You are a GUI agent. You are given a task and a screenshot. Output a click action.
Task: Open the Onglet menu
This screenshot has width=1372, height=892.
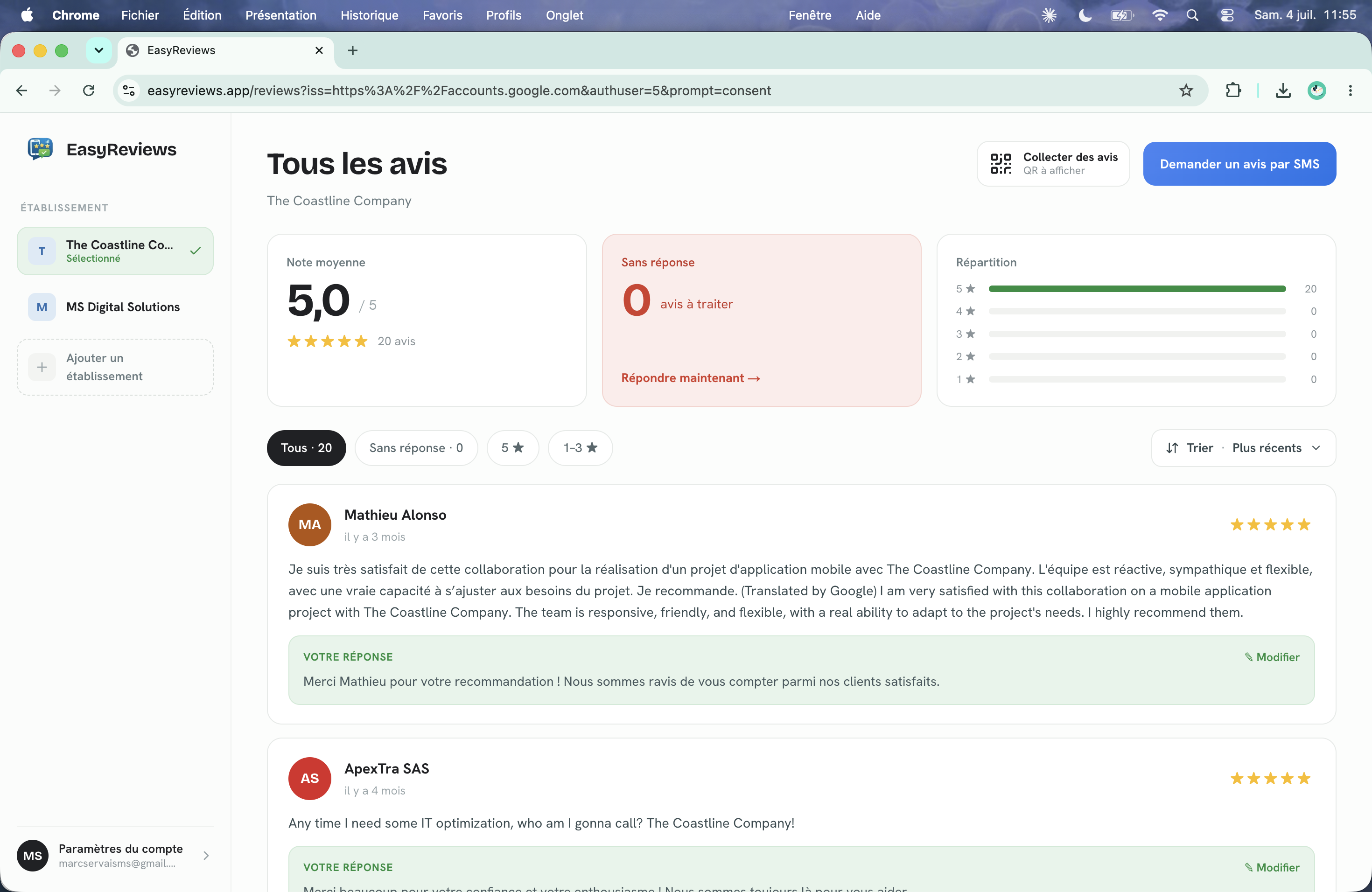564,15
